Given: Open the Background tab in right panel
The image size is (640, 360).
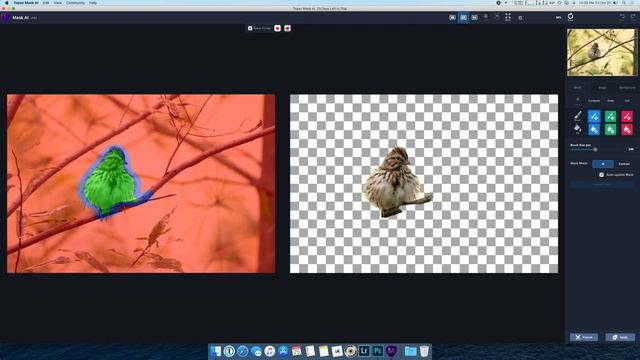Looking at the screenshot, I should tap(627, 87).
